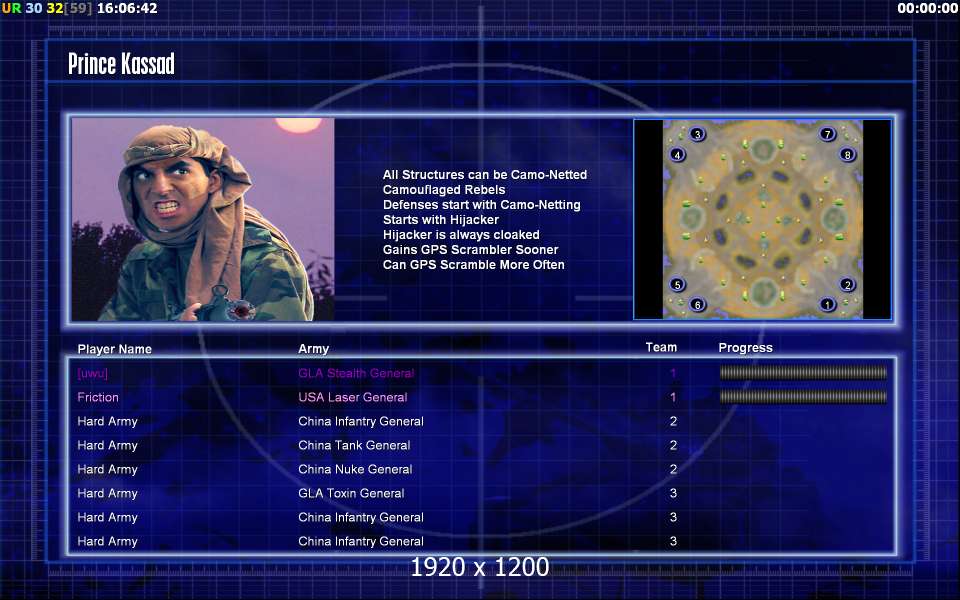Click GLA Stealth General army entry
The width and height of the screenshot is (960, 600).
[356, 373]
